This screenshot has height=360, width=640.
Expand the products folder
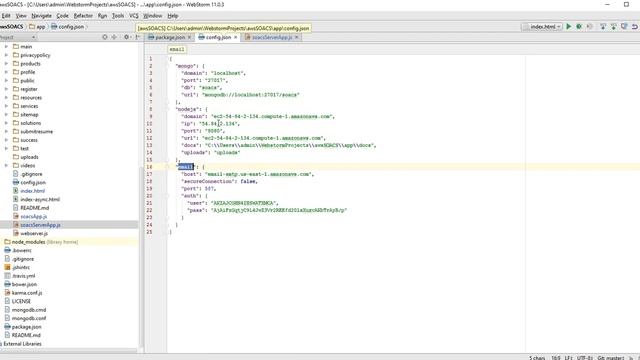click(x=6, y=64)
